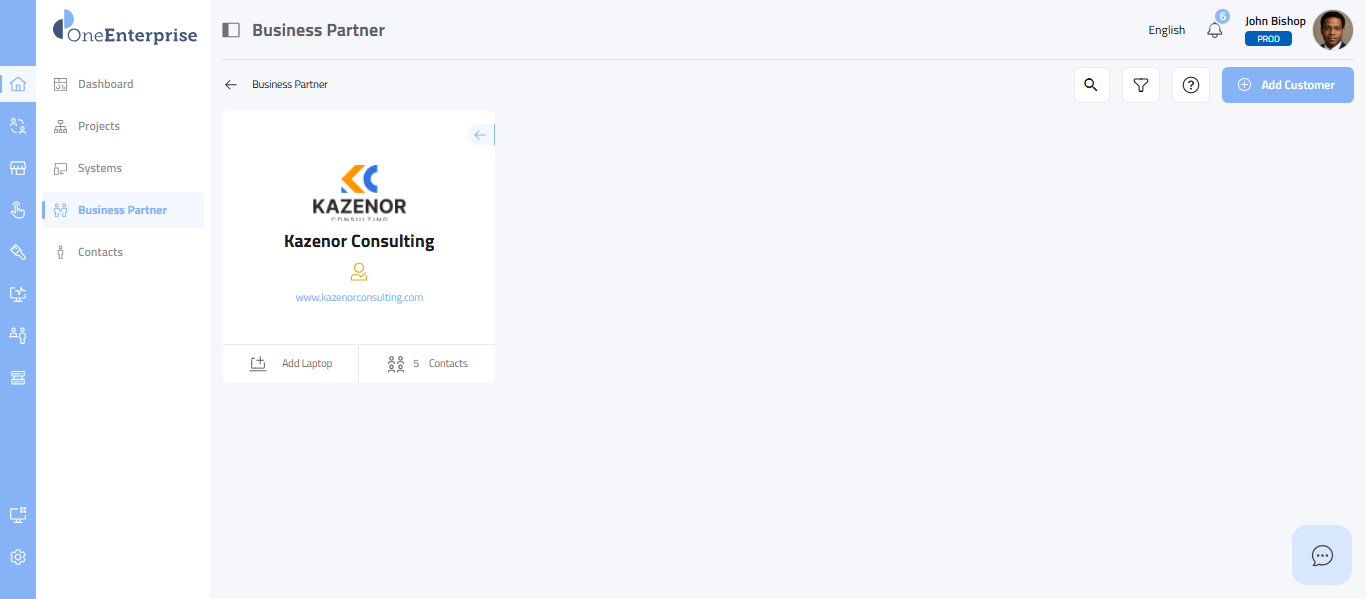The width and height of the screenshot is (1366, 599).
Task: Open www.kazenorconsulting.com link
Action: pyautogui.click(x=359, y=297)
